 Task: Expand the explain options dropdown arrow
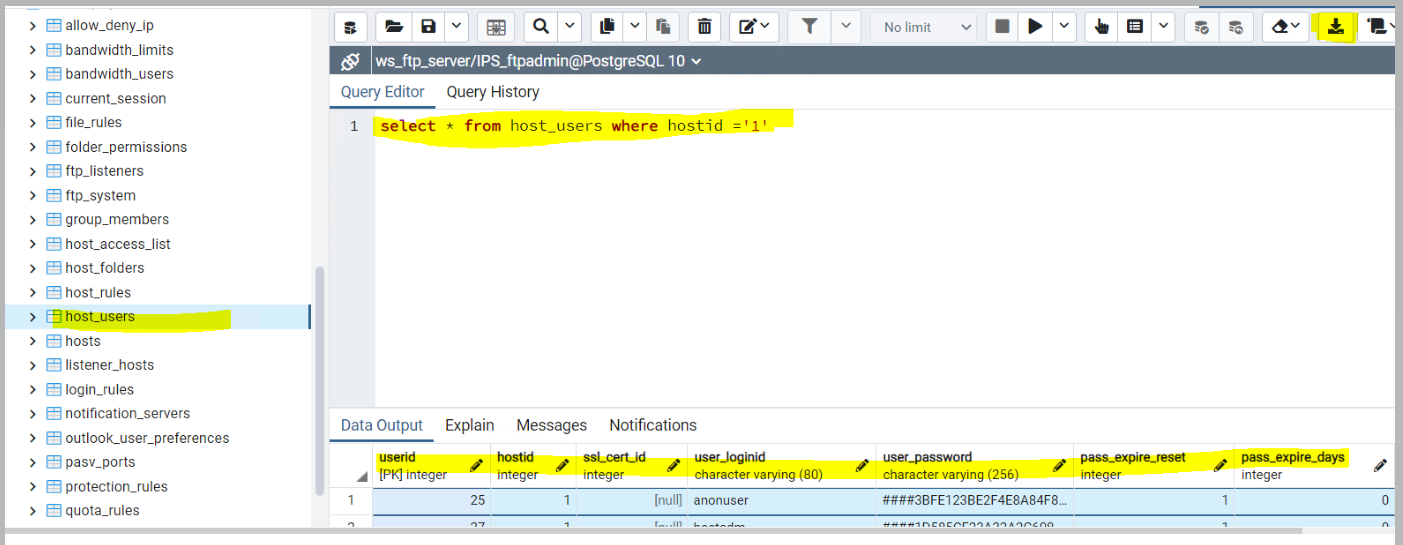click(x=1163, y=27)
